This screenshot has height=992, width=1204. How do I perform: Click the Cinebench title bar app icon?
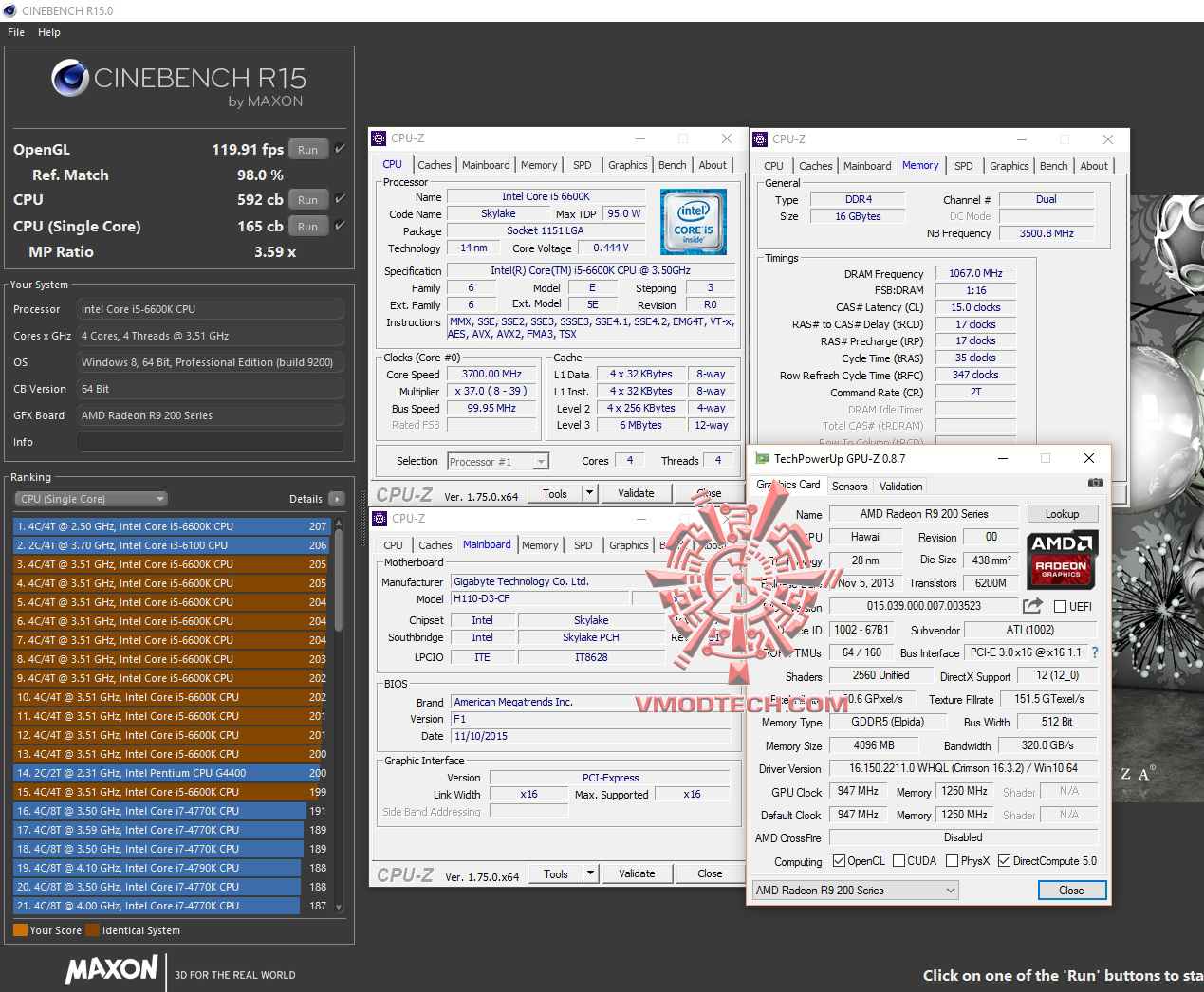pos(10,10)
